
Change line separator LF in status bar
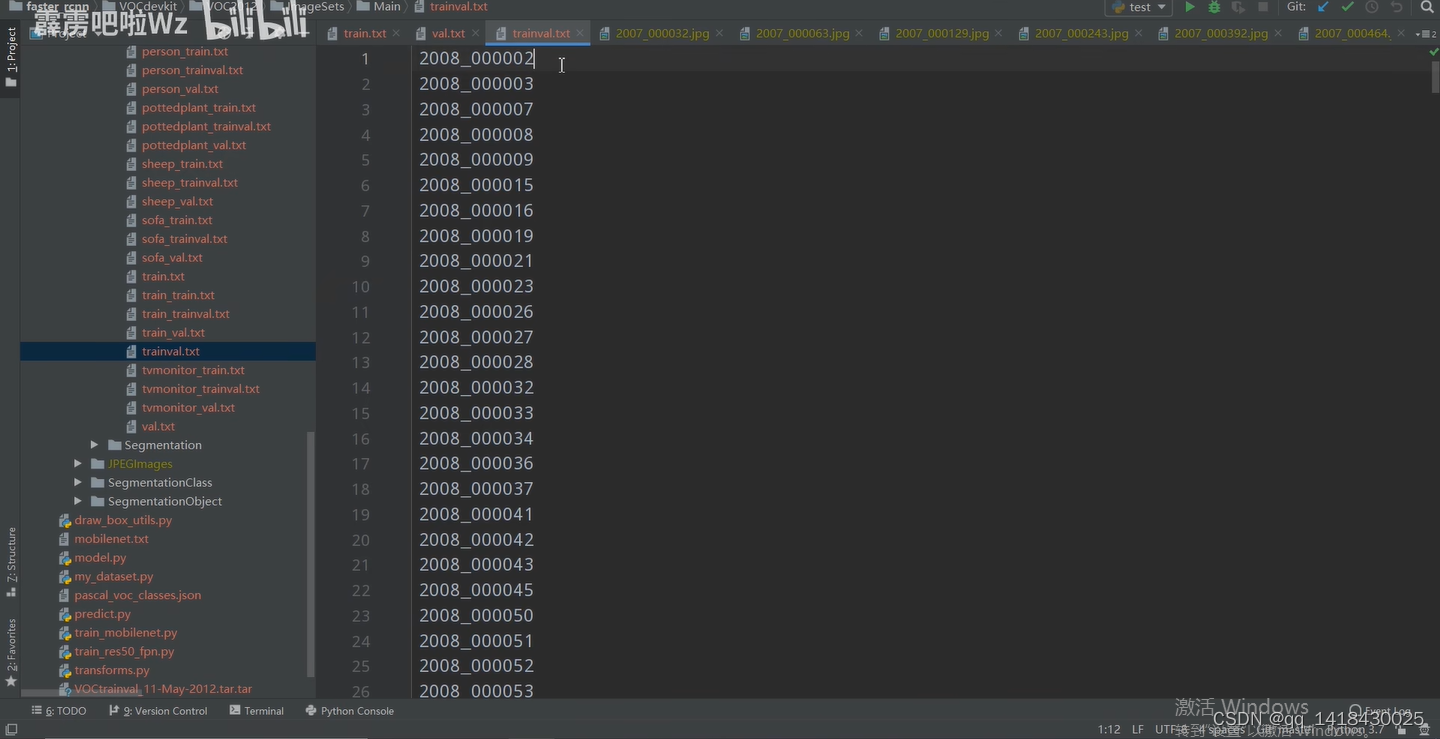tap(1138, 730)
